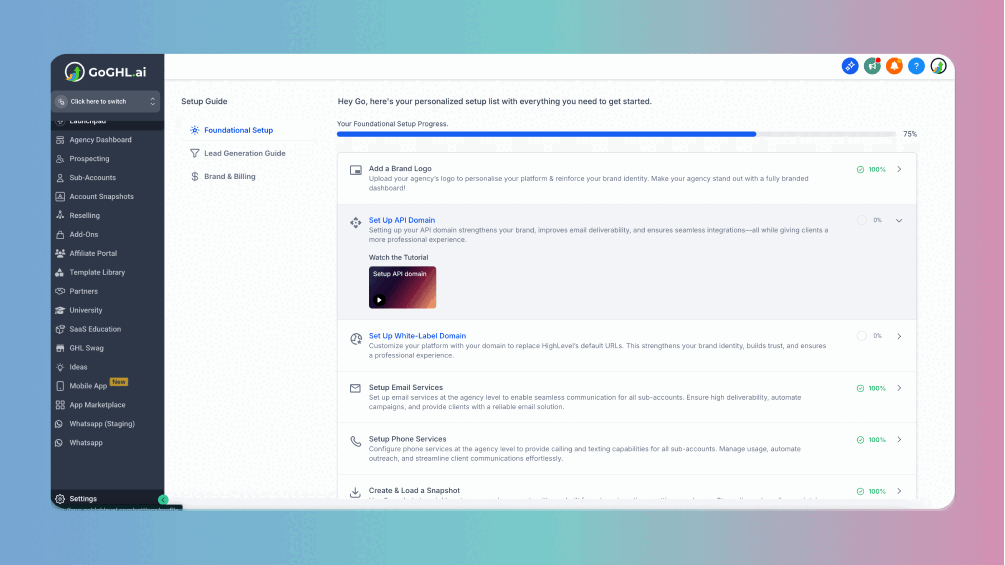The image size is (1005, 565).
Task: Open the 'Click here to switch' account dropdown
Action: (x=107, y=101)
